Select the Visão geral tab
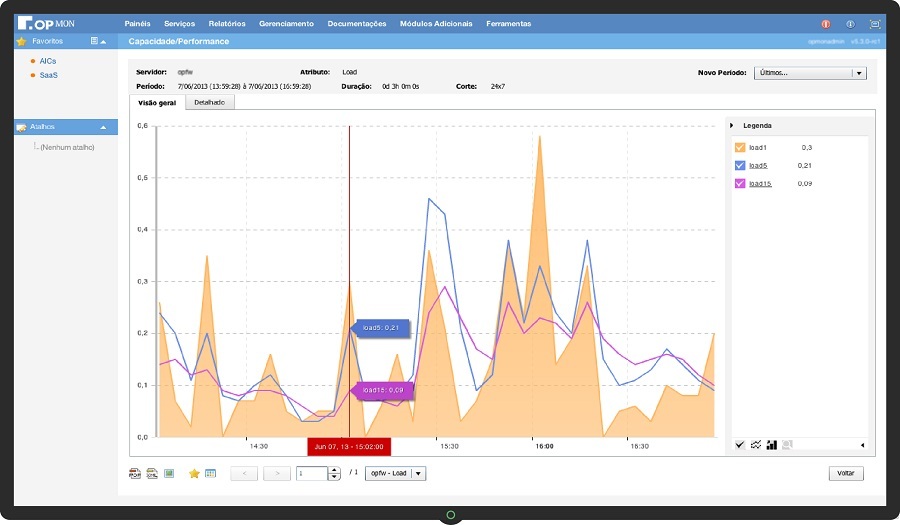This screenshot has height=525, width=900. (x=157, y=103)
